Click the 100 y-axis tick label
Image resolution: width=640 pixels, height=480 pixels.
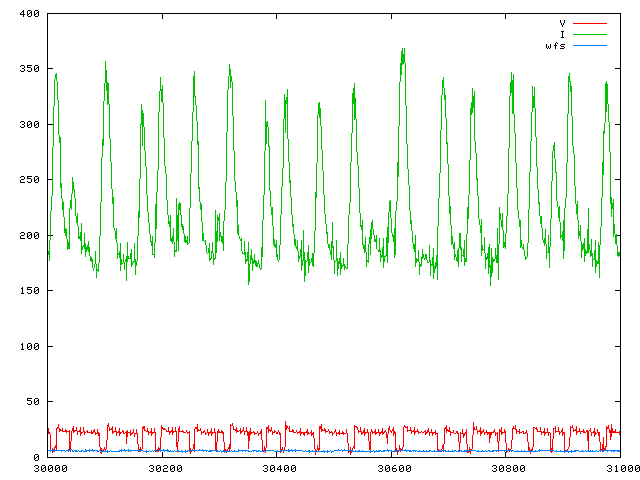pyautogui.click(x=29, y=347)
